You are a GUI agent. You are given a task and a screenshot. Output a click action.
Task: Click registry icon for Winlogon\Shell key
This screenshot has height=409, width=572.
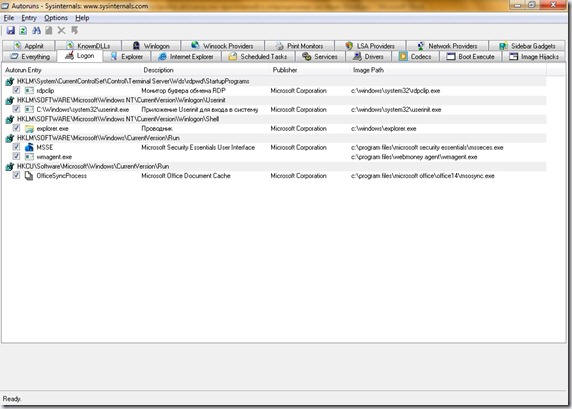pyautogui.click(x=10, y=119)
